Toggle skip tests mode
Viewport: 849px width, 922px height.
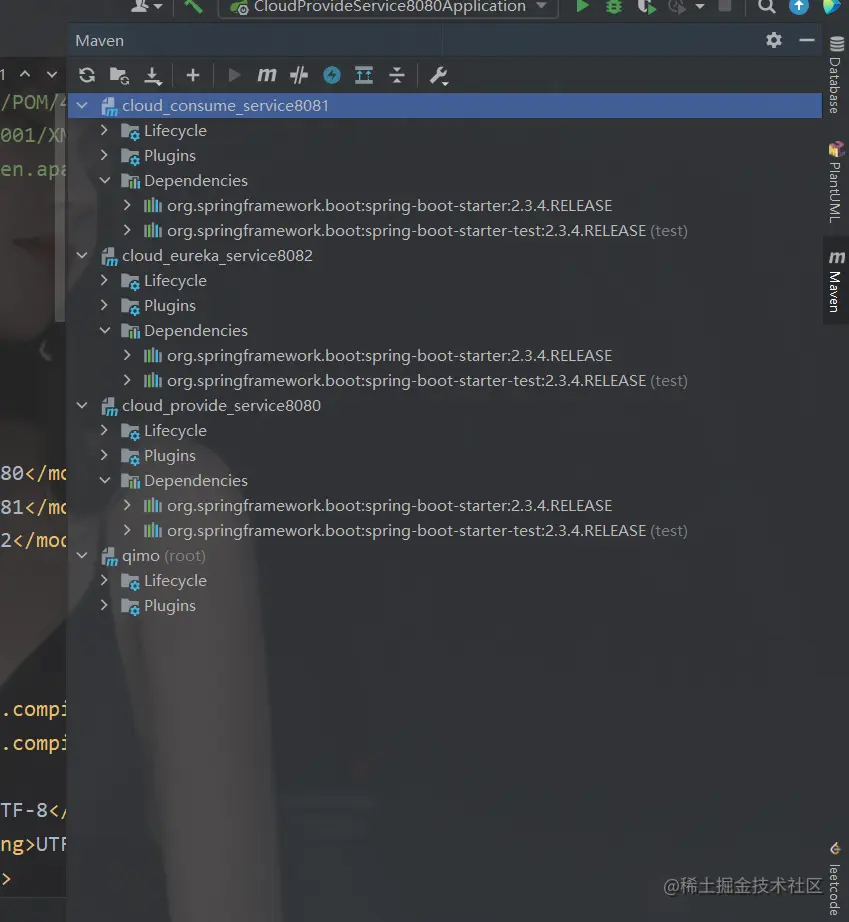(299, 75)
